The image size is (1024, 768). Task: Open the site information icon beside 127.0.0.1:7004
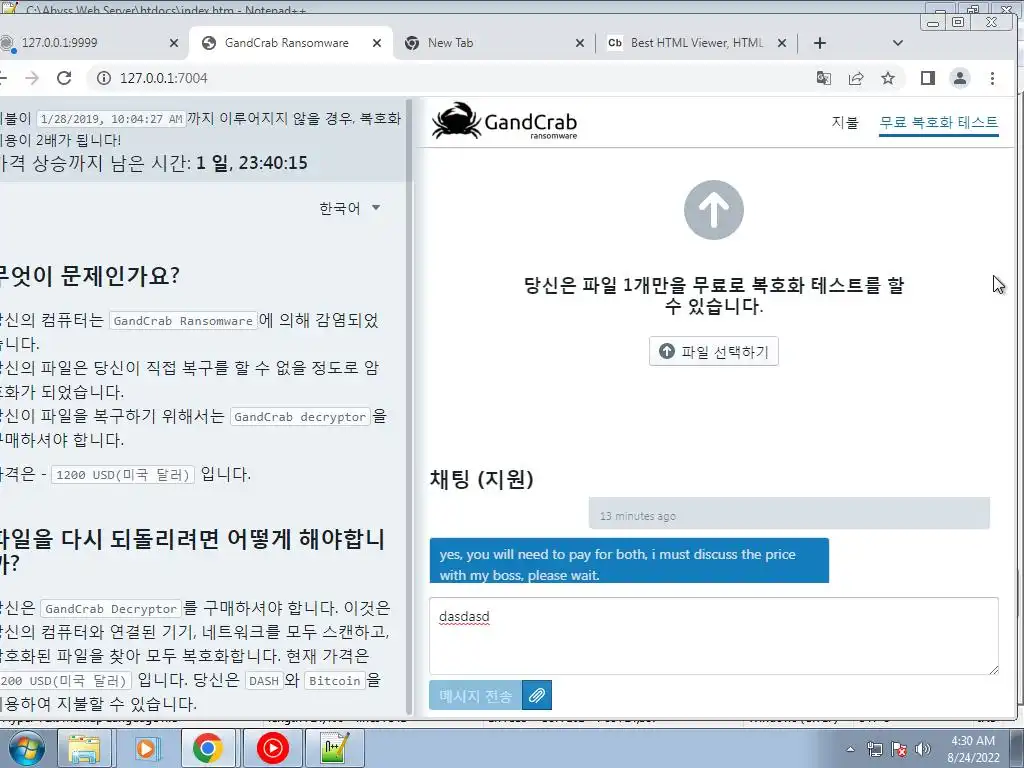point(104,78)
